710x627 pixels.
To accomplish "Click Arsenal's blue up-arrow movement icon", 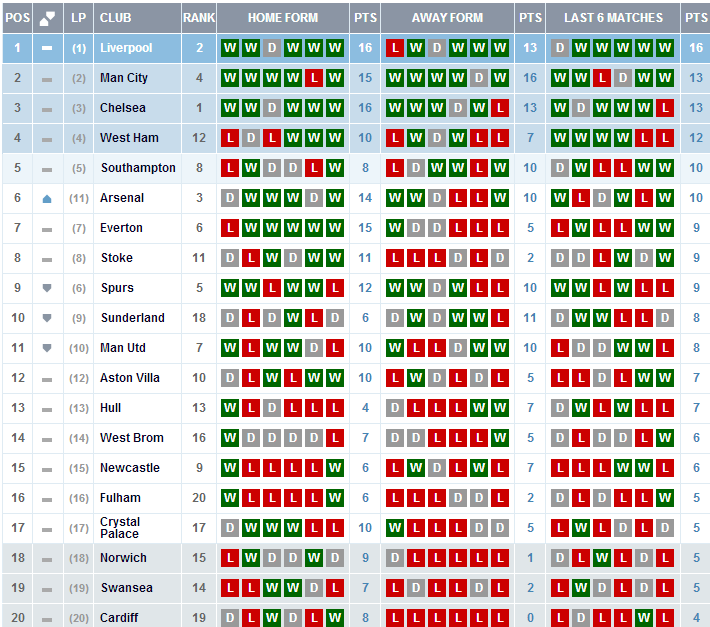I will (x=47, y=198).
